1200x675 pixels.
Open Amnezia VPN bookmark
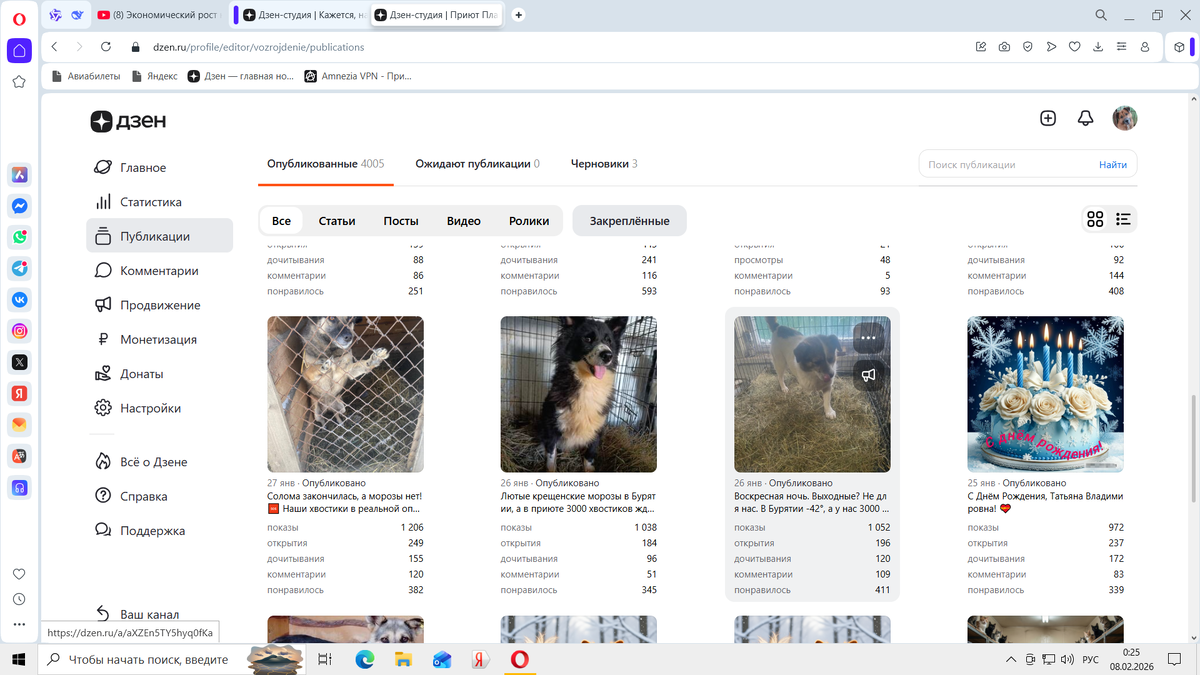(358, 76)
